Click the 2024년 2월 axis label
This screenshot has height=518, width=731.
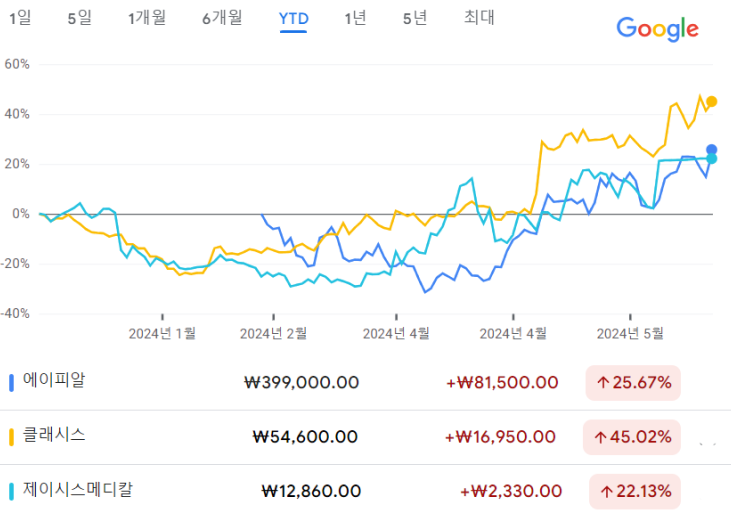click(273, 334)
